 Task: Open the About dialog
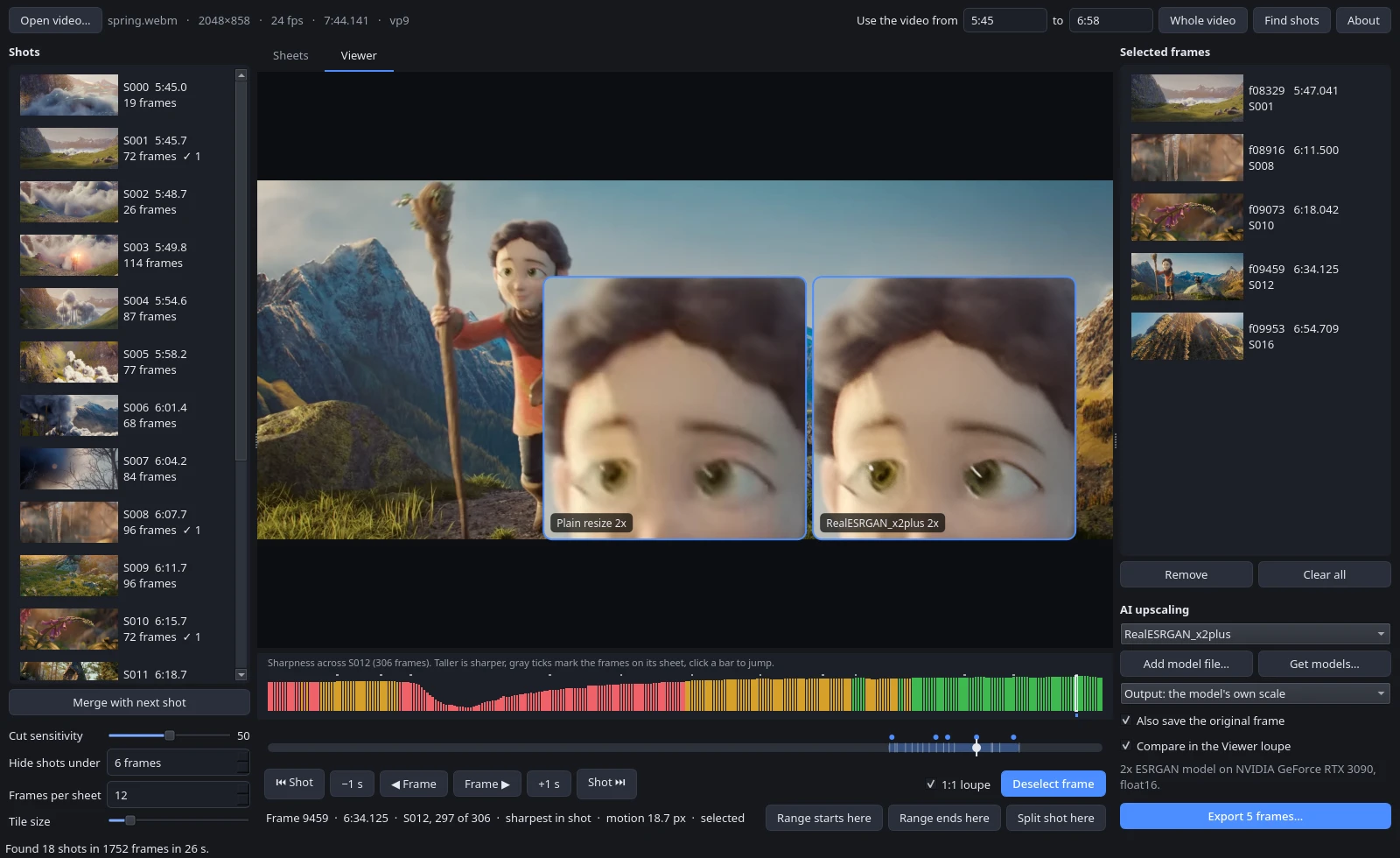[x=1363, y=21]
